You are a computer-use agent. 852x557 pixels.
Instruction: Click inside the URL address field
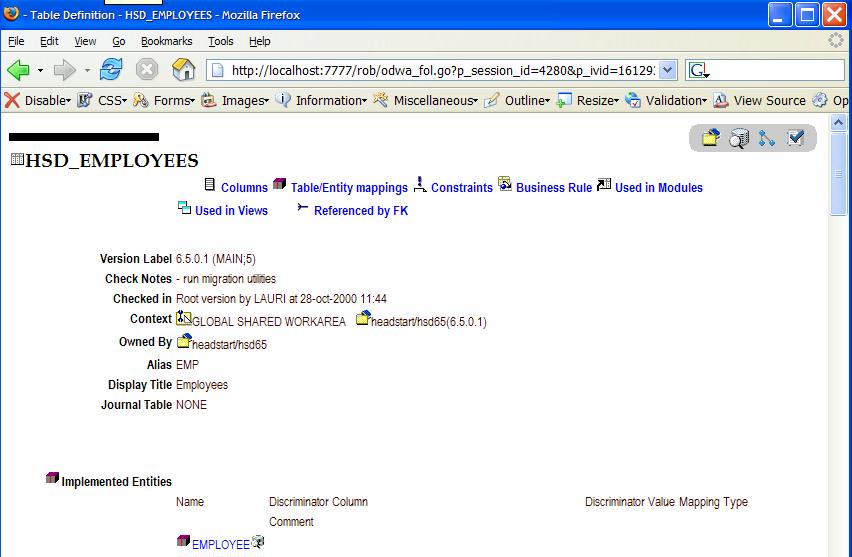[x=440, y=70]
